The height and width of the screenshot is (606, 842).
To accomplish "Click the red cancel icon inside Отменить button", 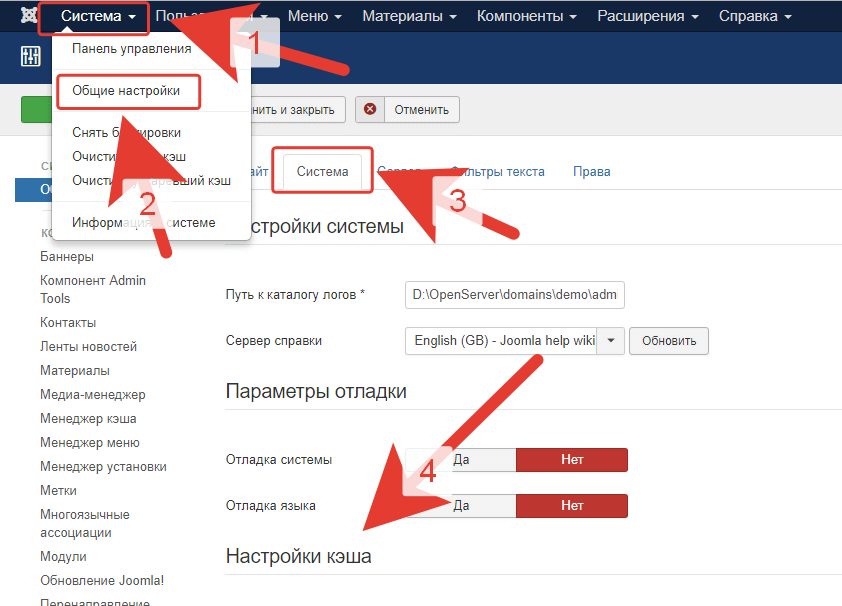I will tap(369, 110).
